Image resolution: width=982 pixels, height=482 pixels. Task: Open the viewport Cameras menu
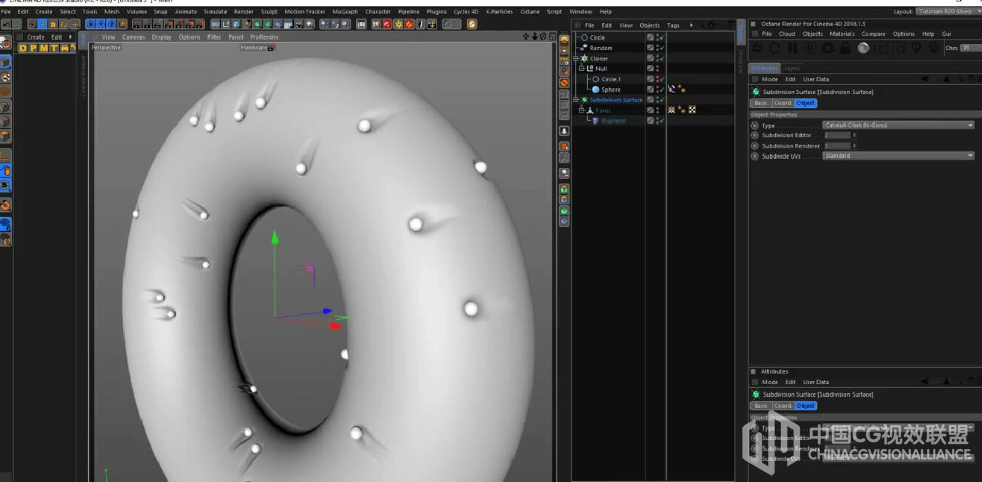tap(133, 37)
